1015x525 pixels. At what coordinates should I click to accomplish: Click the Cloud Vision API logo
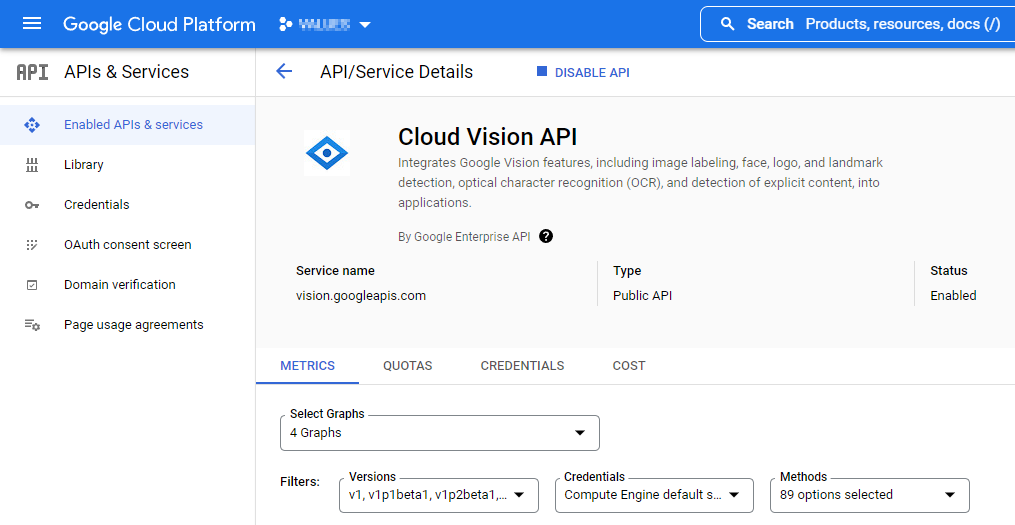tap(326, 153)
